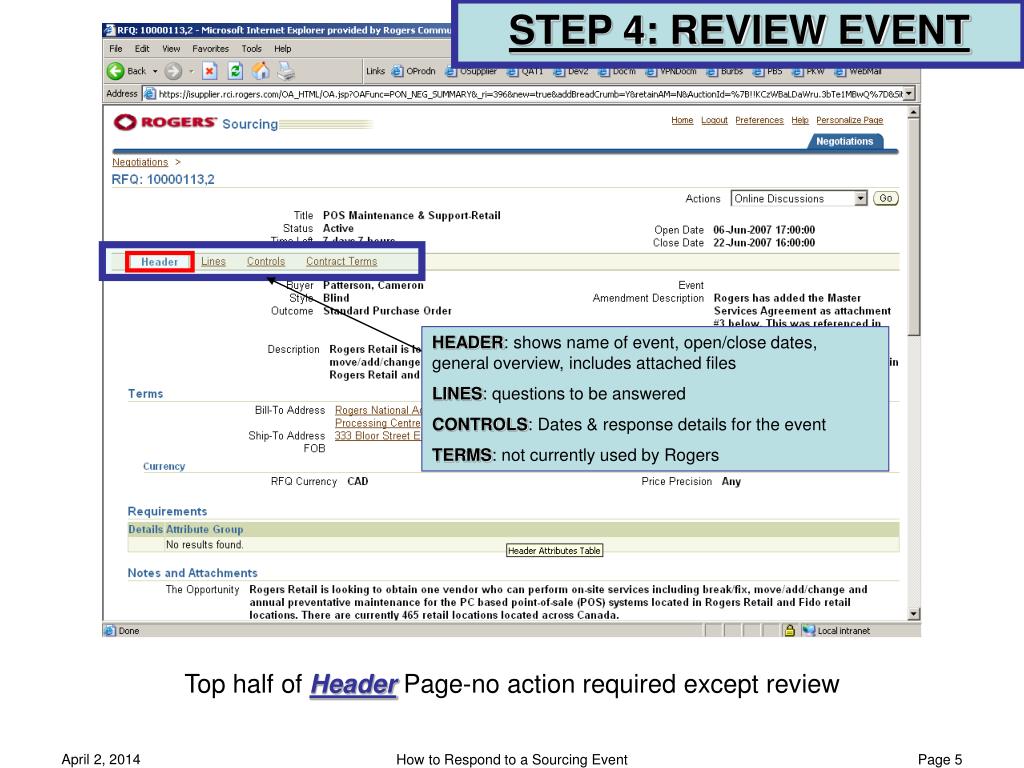
Task: Click the IE title bar page icon
Action: click(x=110, y=30)
